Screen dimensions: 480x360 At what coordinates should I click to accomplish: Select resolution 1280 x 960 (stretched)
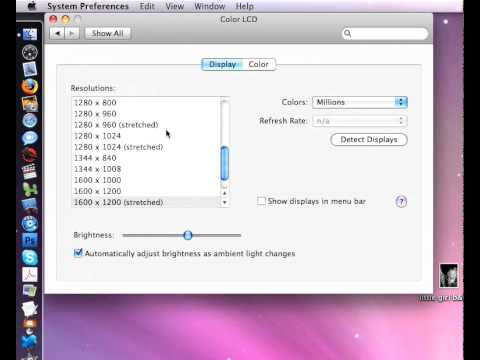point(146,125)
